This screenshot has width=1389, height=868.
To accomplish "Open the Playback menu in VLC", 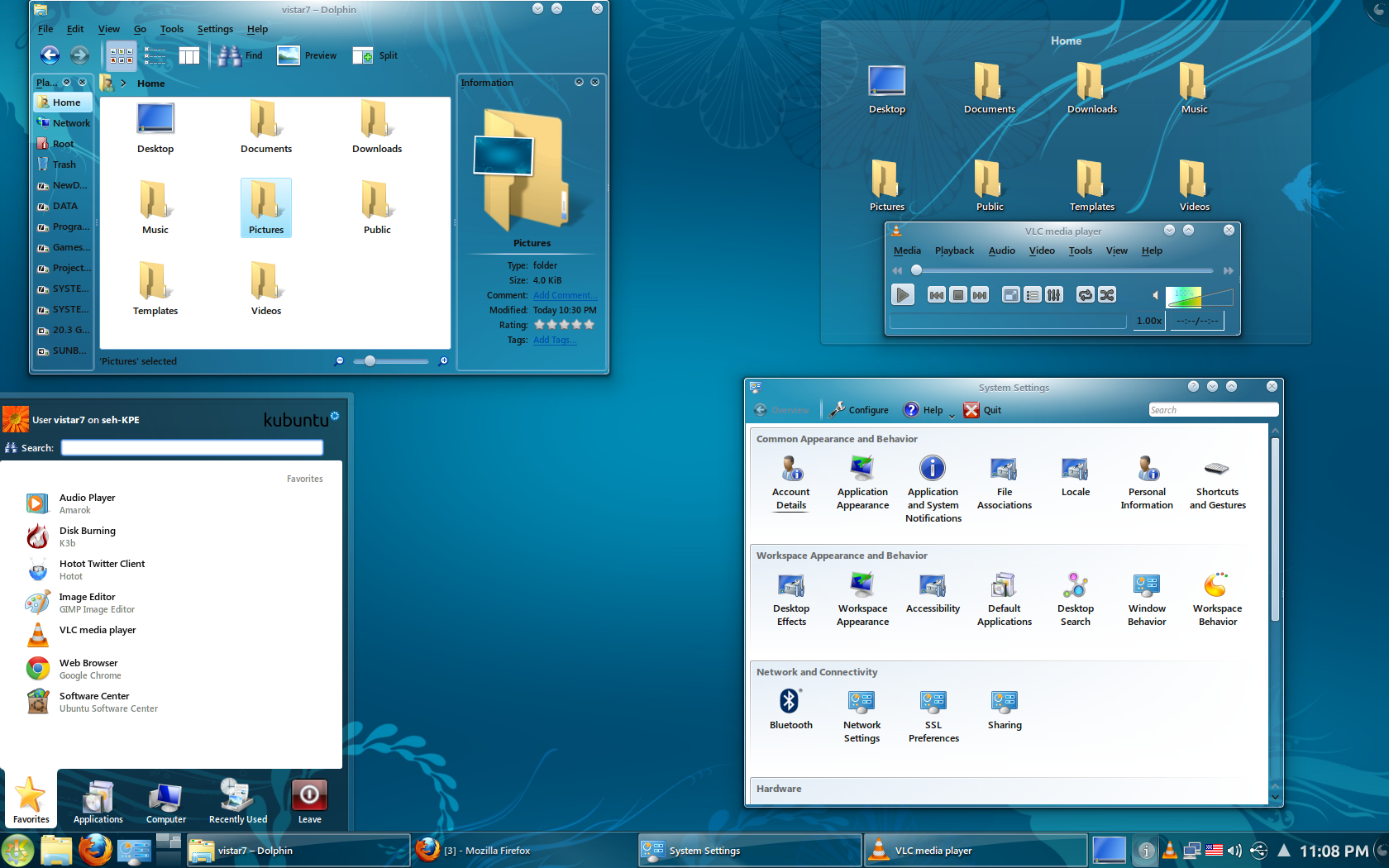I will pos(954,250).
